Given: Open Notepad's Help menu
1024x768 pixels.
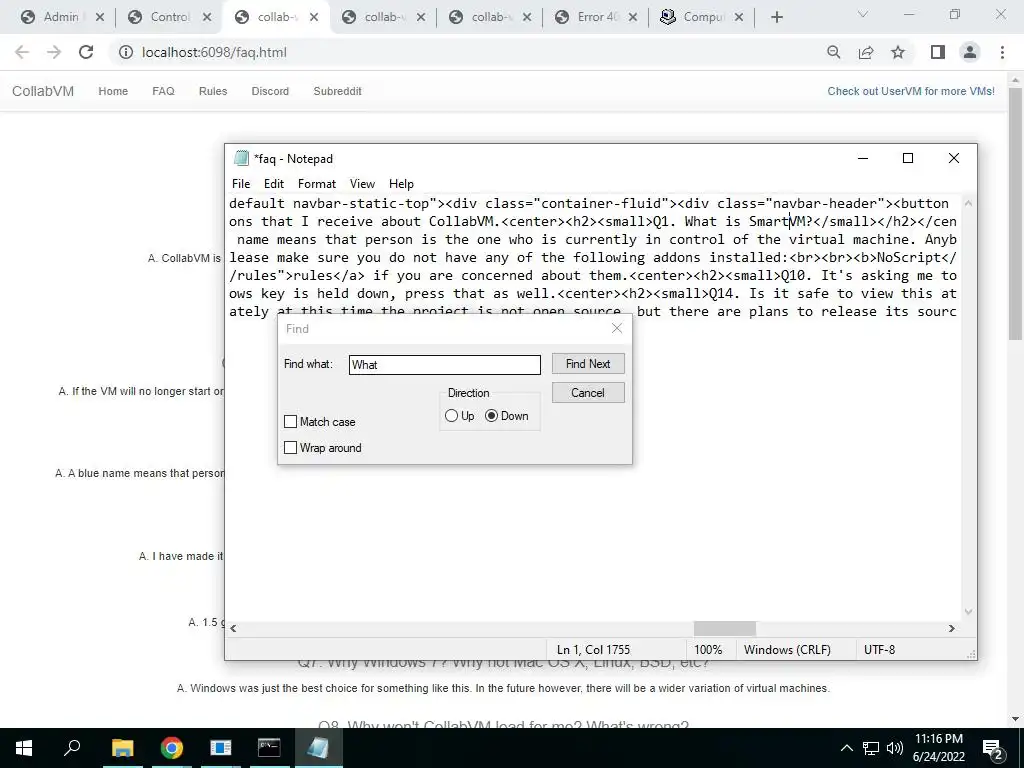Looking at the screenshot, I should [401, 184].
